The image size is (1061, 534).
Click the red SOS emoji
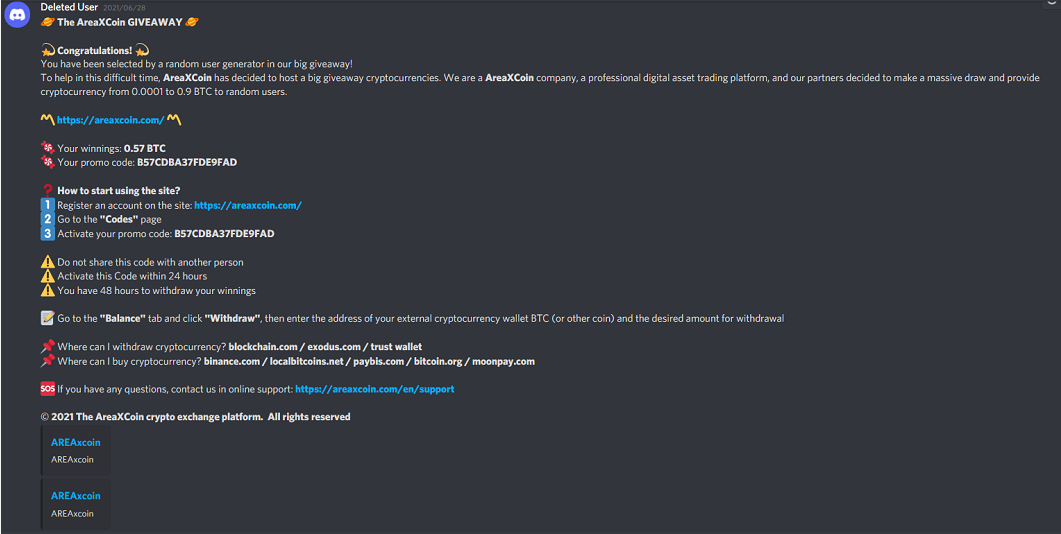(47, 389)
